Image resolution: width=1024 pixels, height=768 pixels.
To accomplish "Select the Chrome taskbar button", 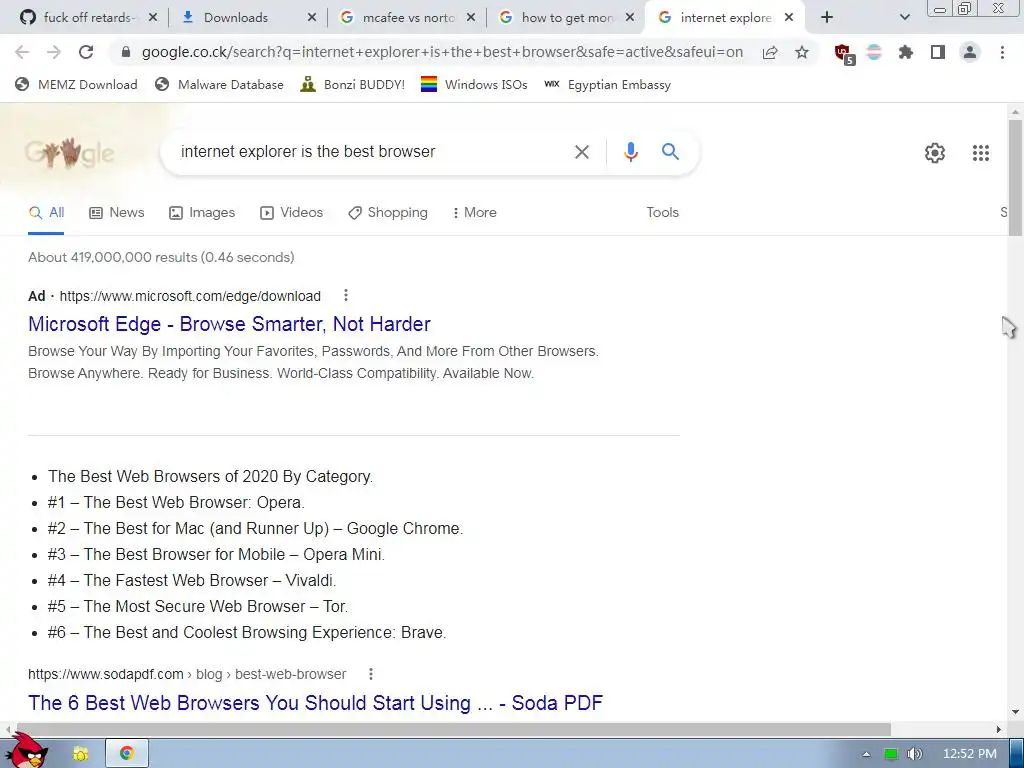I will click(127, 754).
